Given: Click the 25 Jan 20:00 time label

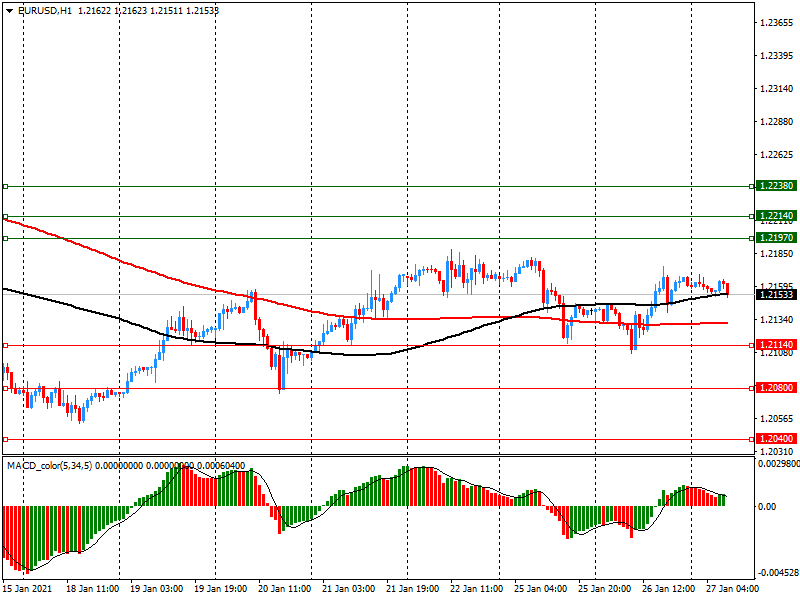Looking at the screenshot, I should [605, 589].
